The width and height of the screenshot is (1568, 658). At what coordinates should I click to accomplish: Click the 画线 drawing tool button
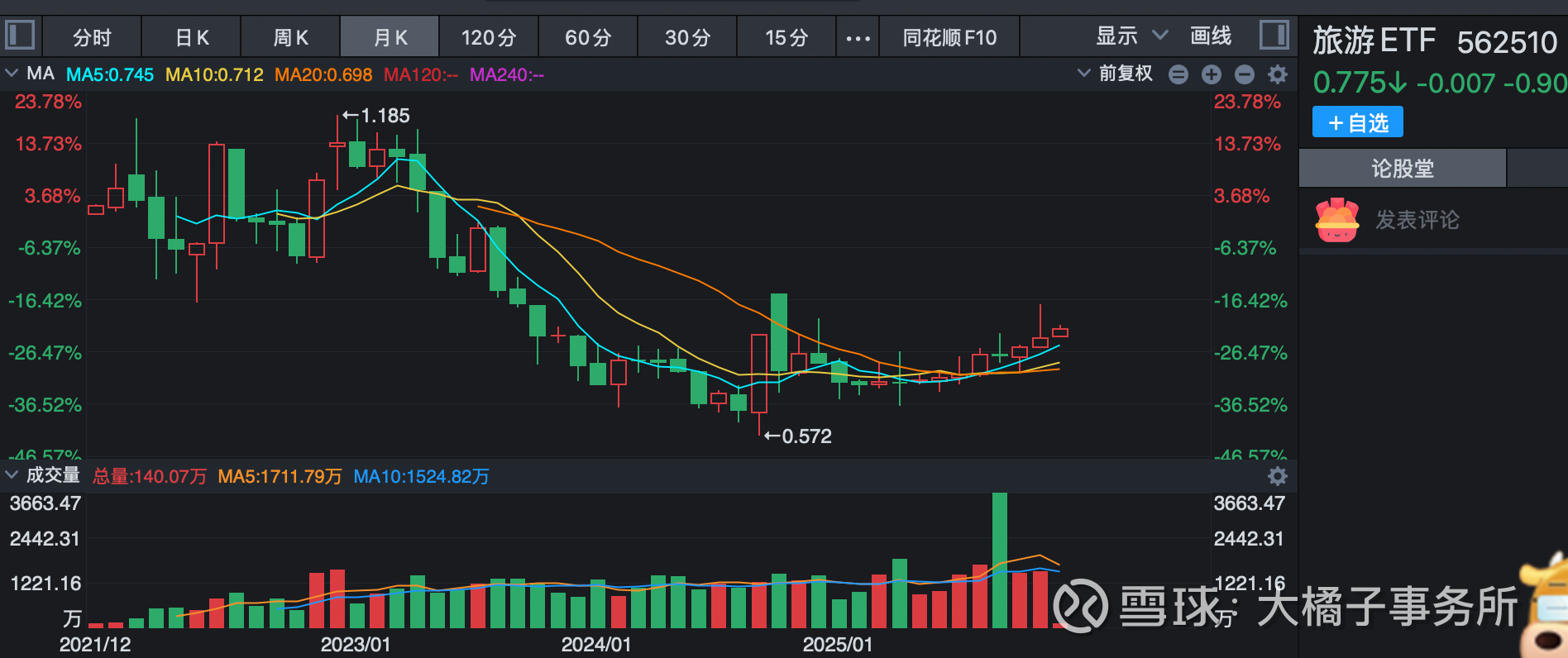point(1211,36)
